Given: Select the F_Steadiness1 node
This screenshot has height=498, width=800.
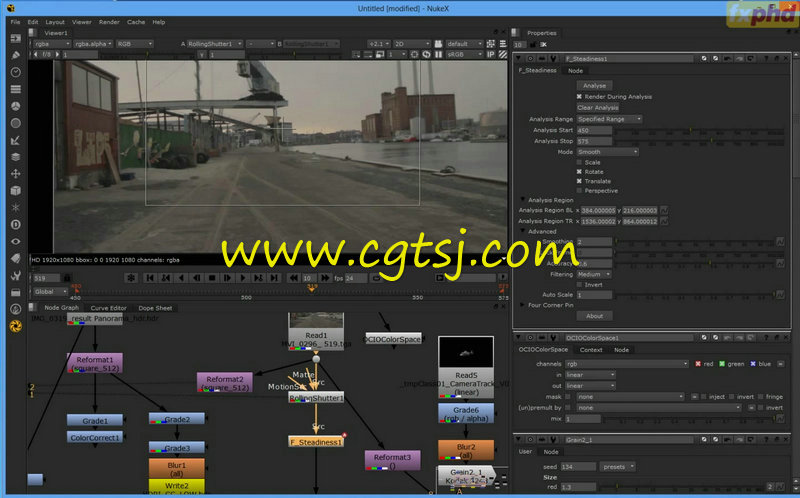Looking at the screenshot, I should tap(316, 442).
